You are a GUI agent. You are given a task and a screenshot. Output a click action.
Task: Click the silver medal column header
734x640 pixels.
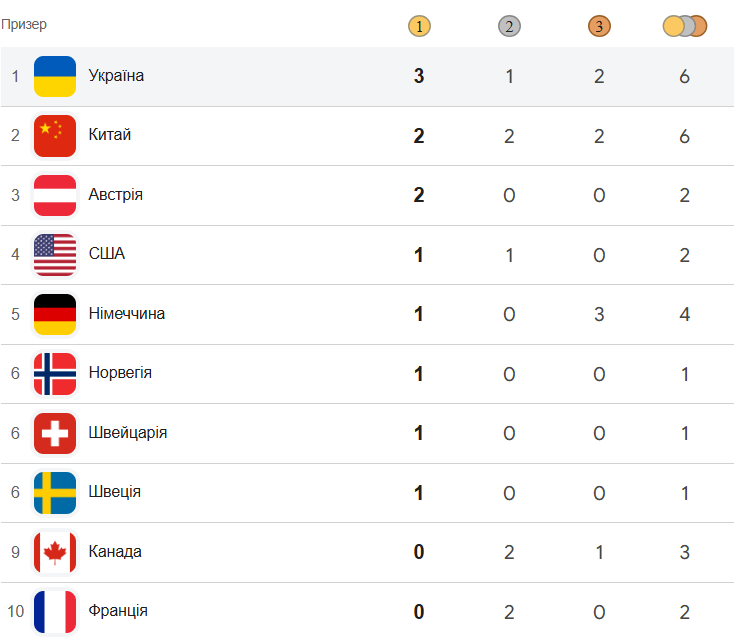[x=509, y=26]
